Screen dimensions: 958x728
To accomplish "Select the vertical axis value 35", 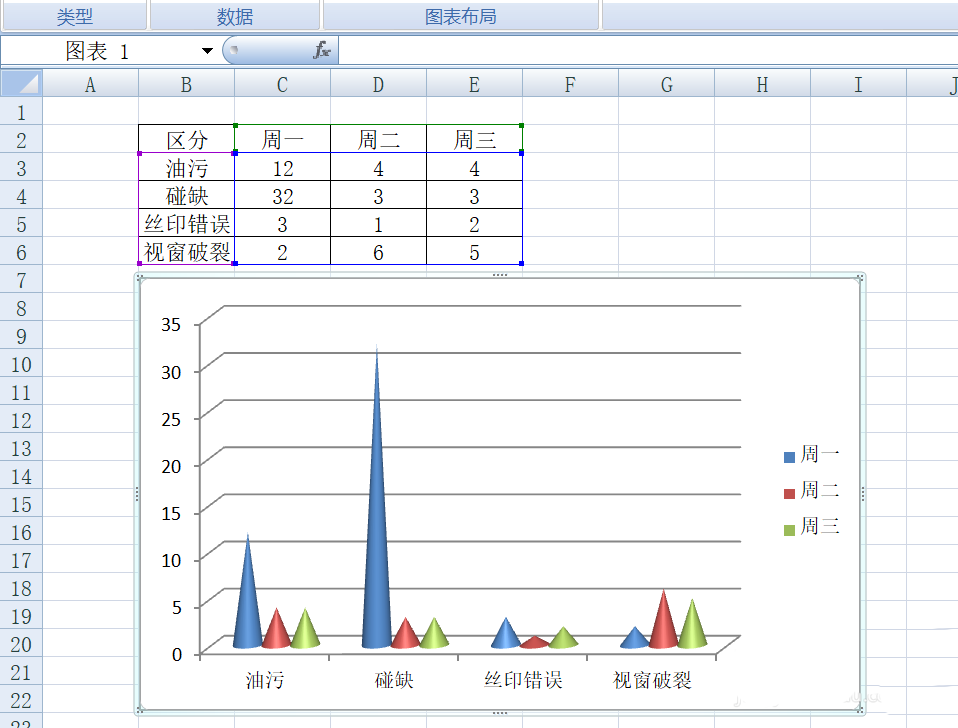I will (170, 325).
